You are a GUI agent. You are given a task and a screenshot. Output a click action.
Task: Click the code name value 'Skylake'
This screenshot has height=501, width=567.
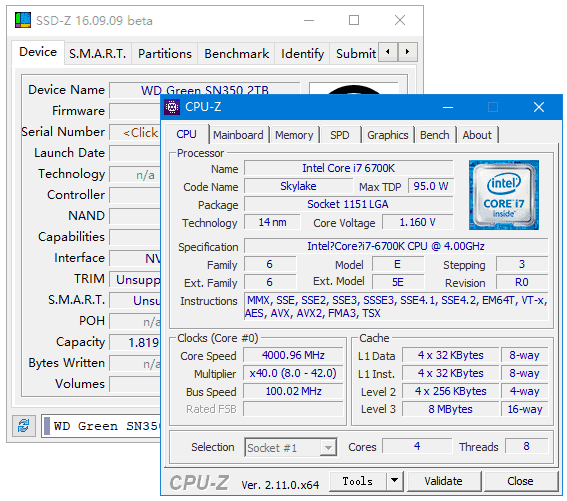(298, 186)
